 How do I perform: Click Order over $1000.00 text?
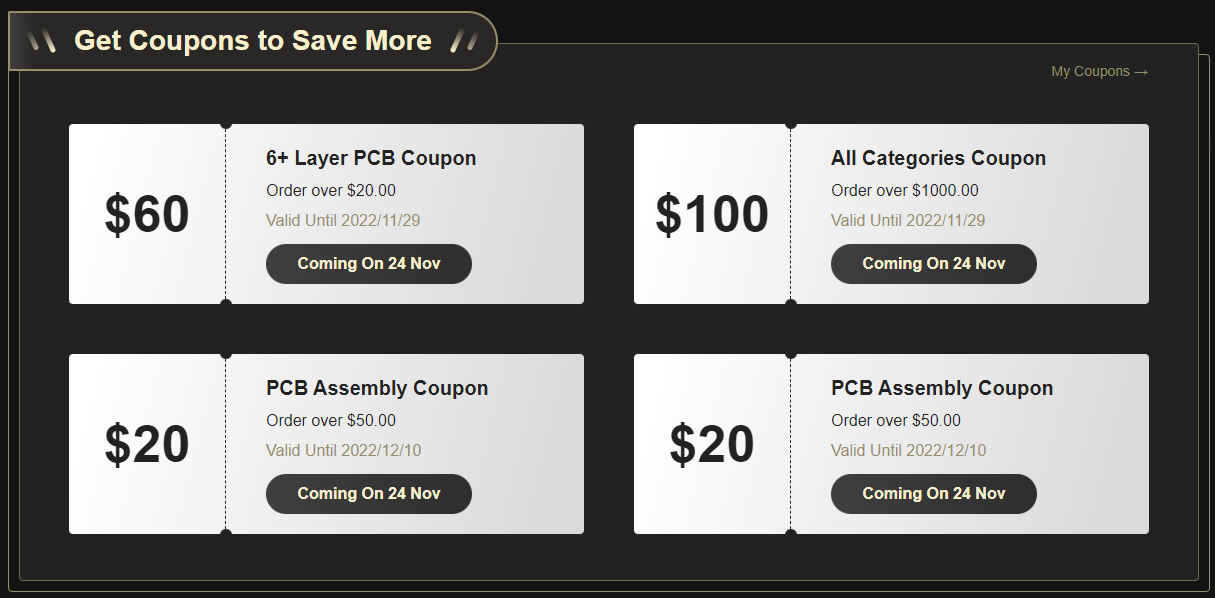tap(905, 191)
